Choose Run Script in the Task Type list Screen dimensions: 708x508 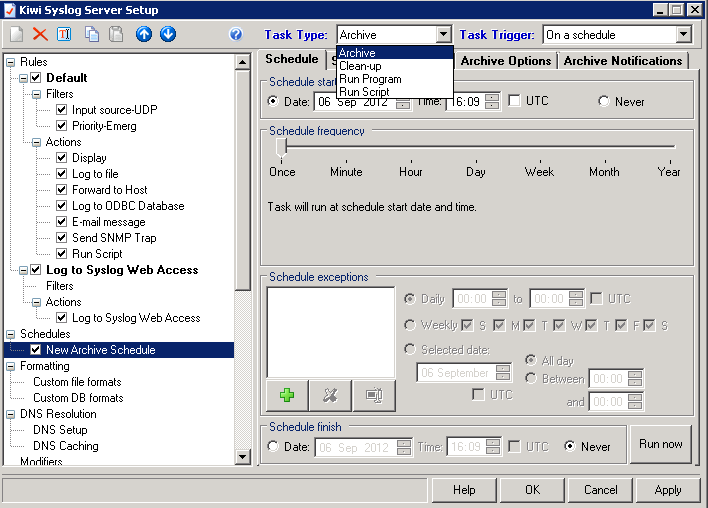click(x=395, y=92)
